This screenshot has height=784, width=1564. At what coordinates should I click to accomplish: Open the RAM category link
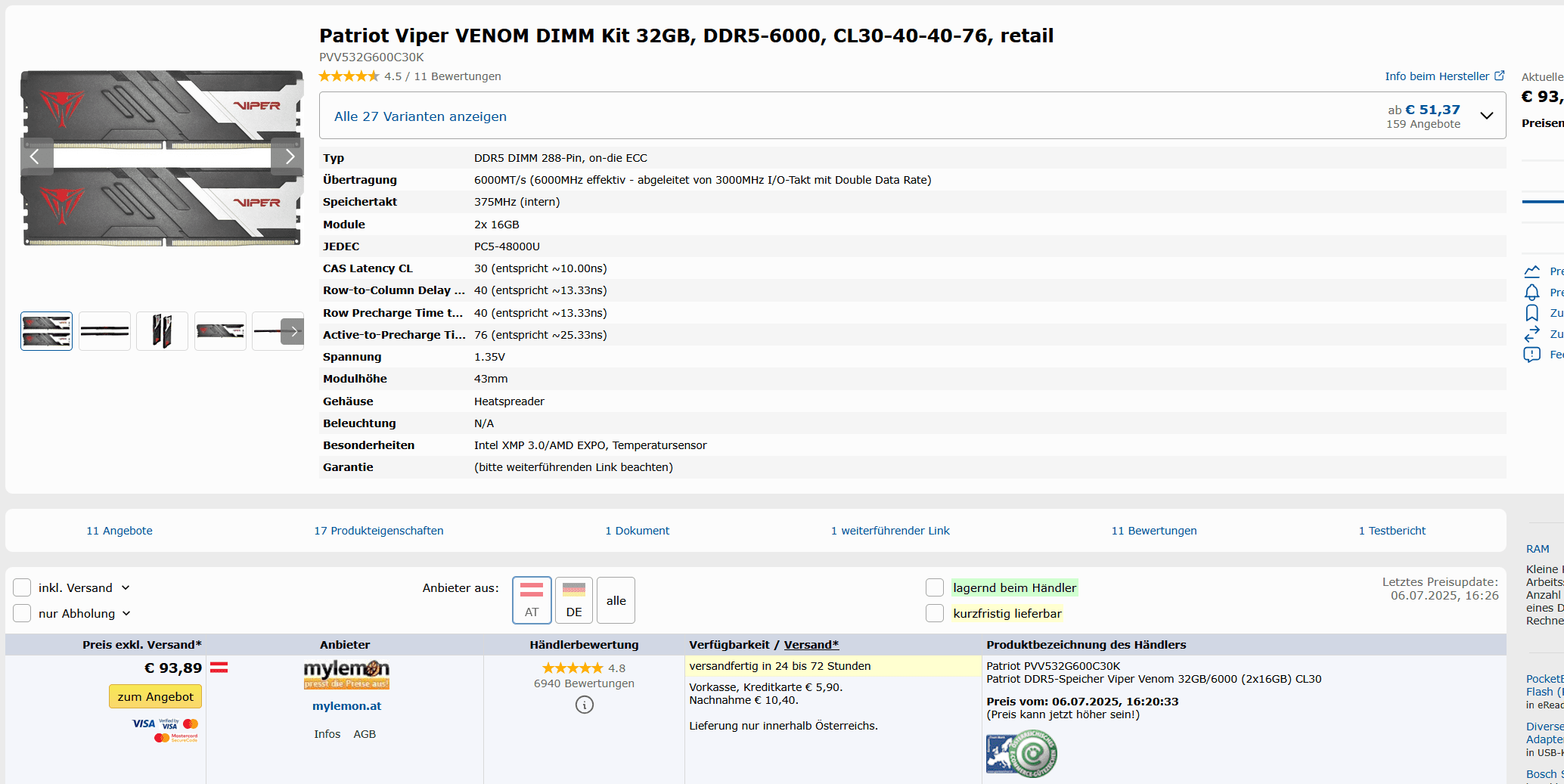pyautogui.click(x=1538, y=549)
